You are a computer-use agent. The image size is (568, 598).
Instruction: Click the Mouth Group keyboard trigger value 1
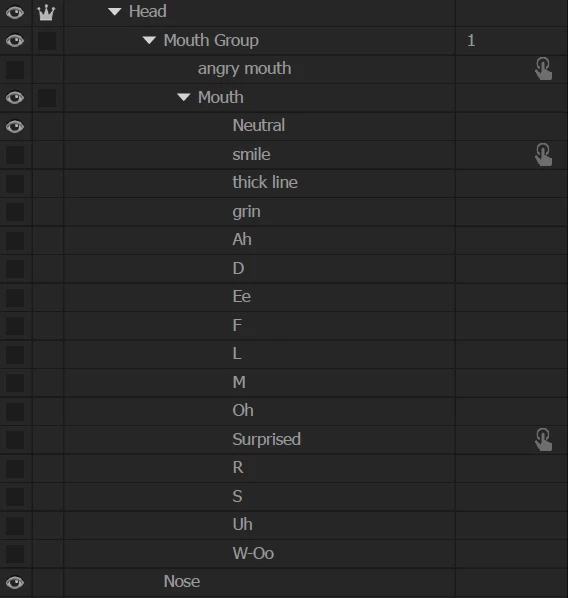pos(471,40)
